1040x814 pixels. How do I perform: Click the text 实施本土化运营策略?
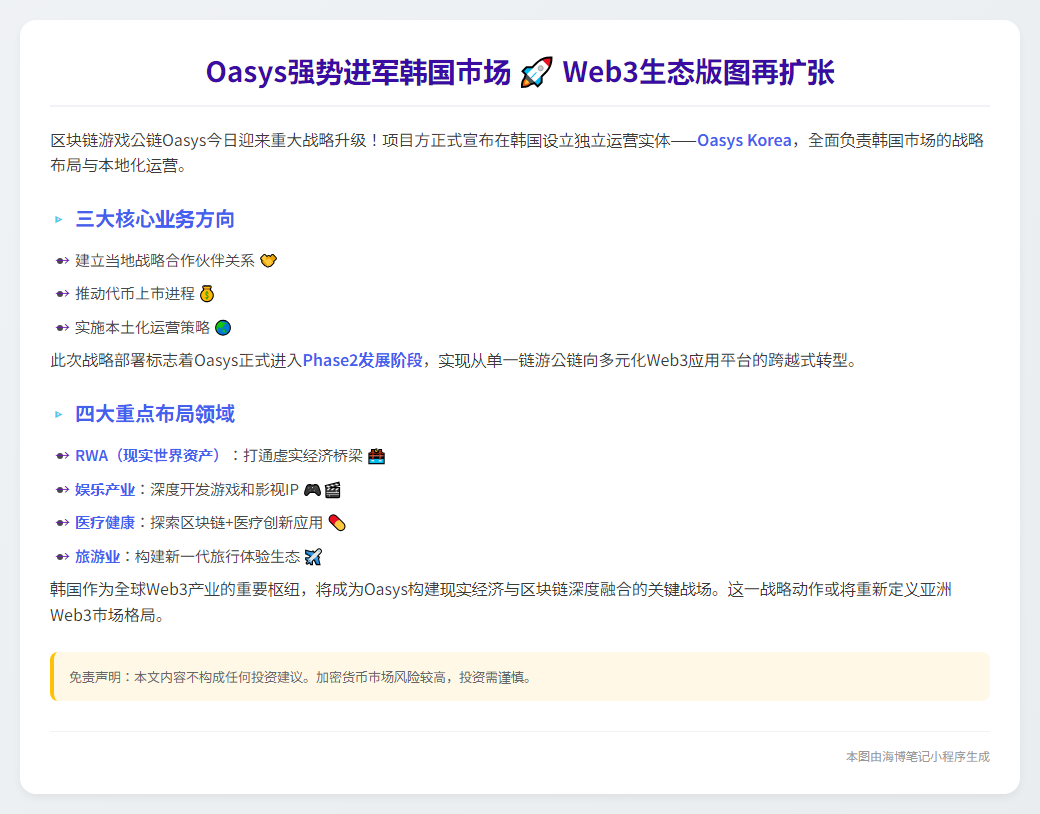pos(143,328)
